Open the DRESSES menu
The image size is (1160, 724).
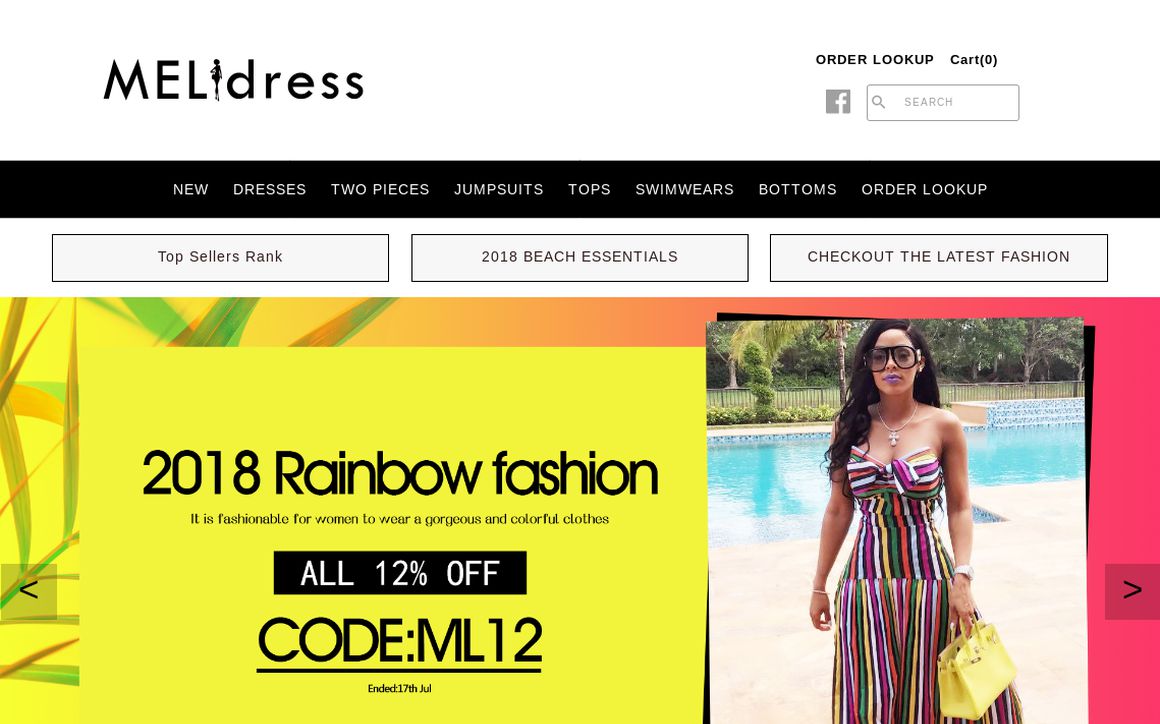coord(269,189)
